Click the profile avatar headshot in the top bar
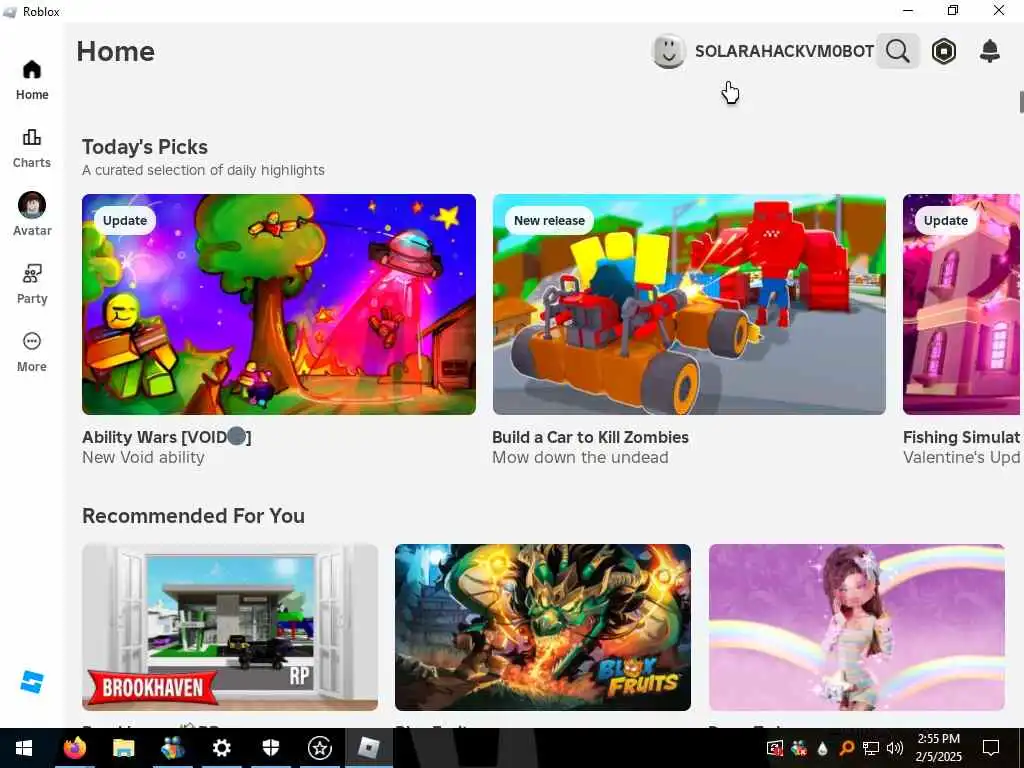Image resolution: width=1024 pixels, height=768 pixels. click(669, 51)
